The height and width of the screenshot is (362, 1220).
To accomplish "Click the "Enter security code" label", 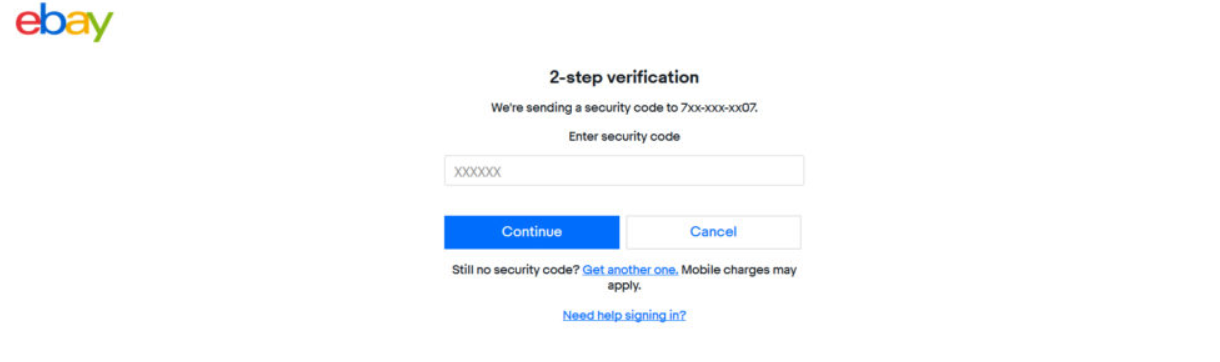I will click(624, 137).
